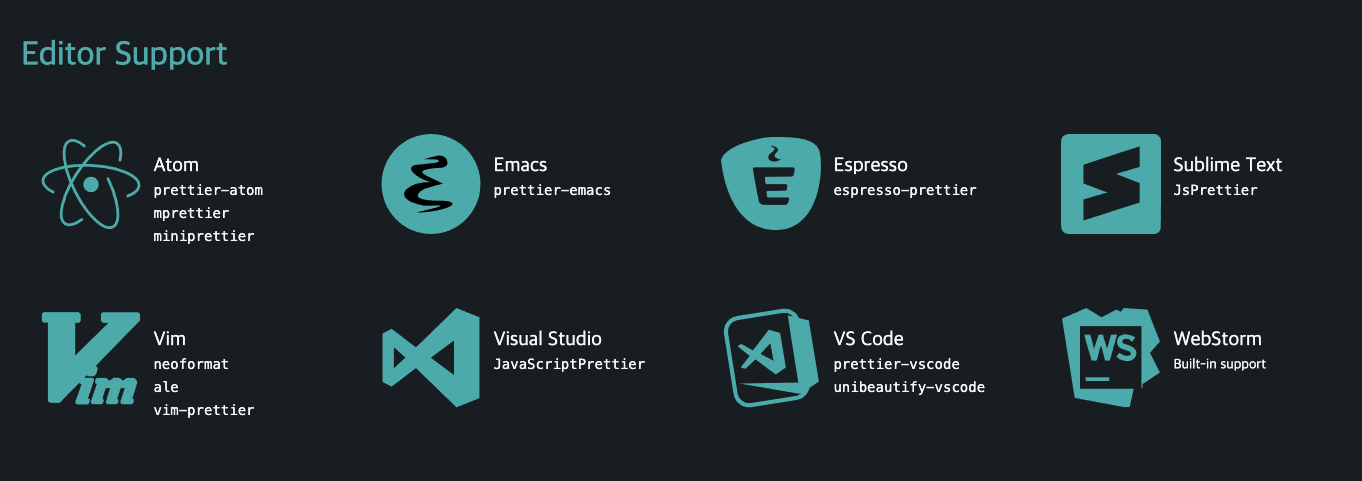Click the WebStorm editor name
Screen dimensions: 1362x481
(x=1217, y=339)
